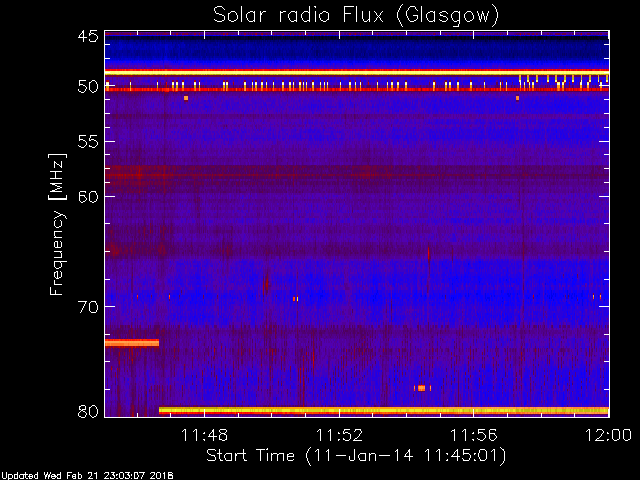Image resolution: width=640 pixels, height=480 pixels.
Task: Click the "11:48" time tick label
Action: tap(204, 435)
